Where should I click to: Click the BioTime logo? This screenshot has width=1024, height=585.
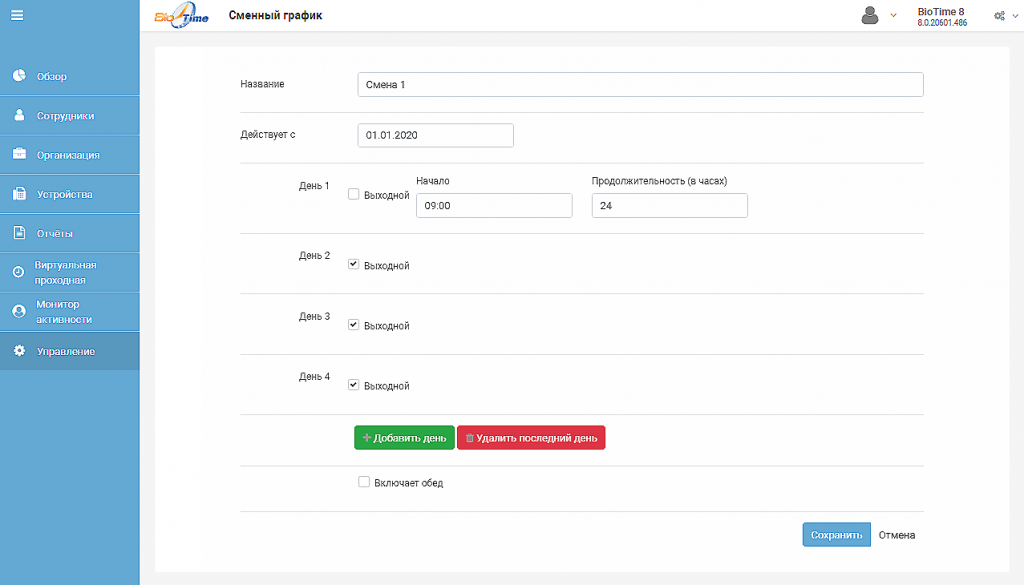(x=182, y=15)
